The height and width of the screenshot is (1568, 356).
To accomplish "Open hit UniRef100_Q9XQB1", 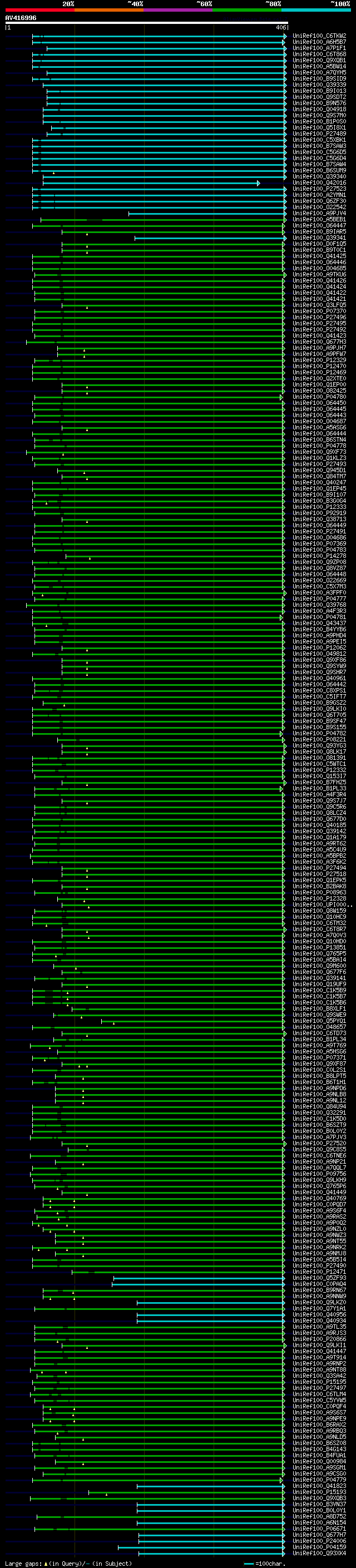I will tap(319, 60).
